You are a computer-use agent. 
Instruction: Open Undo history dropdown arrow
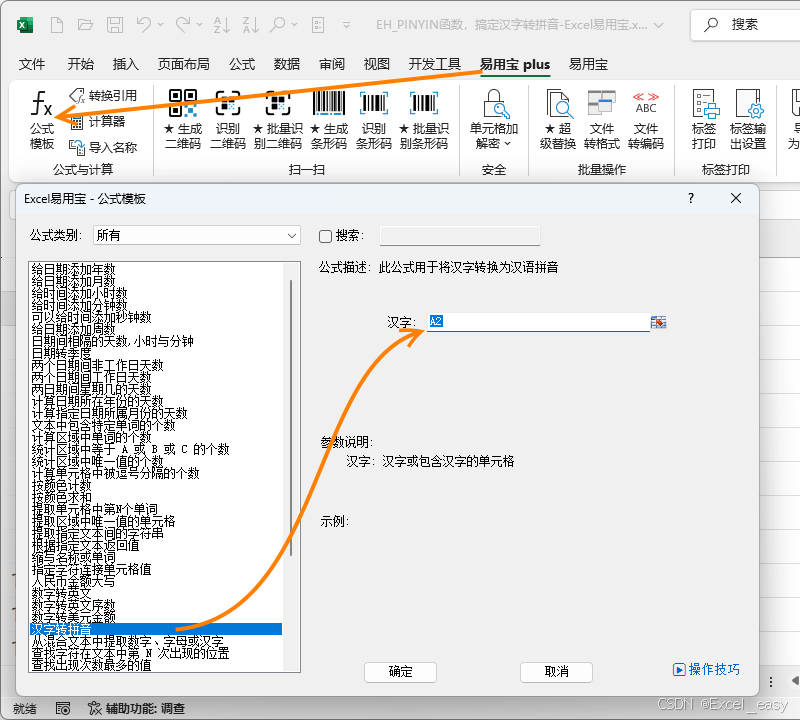point(160,24)
